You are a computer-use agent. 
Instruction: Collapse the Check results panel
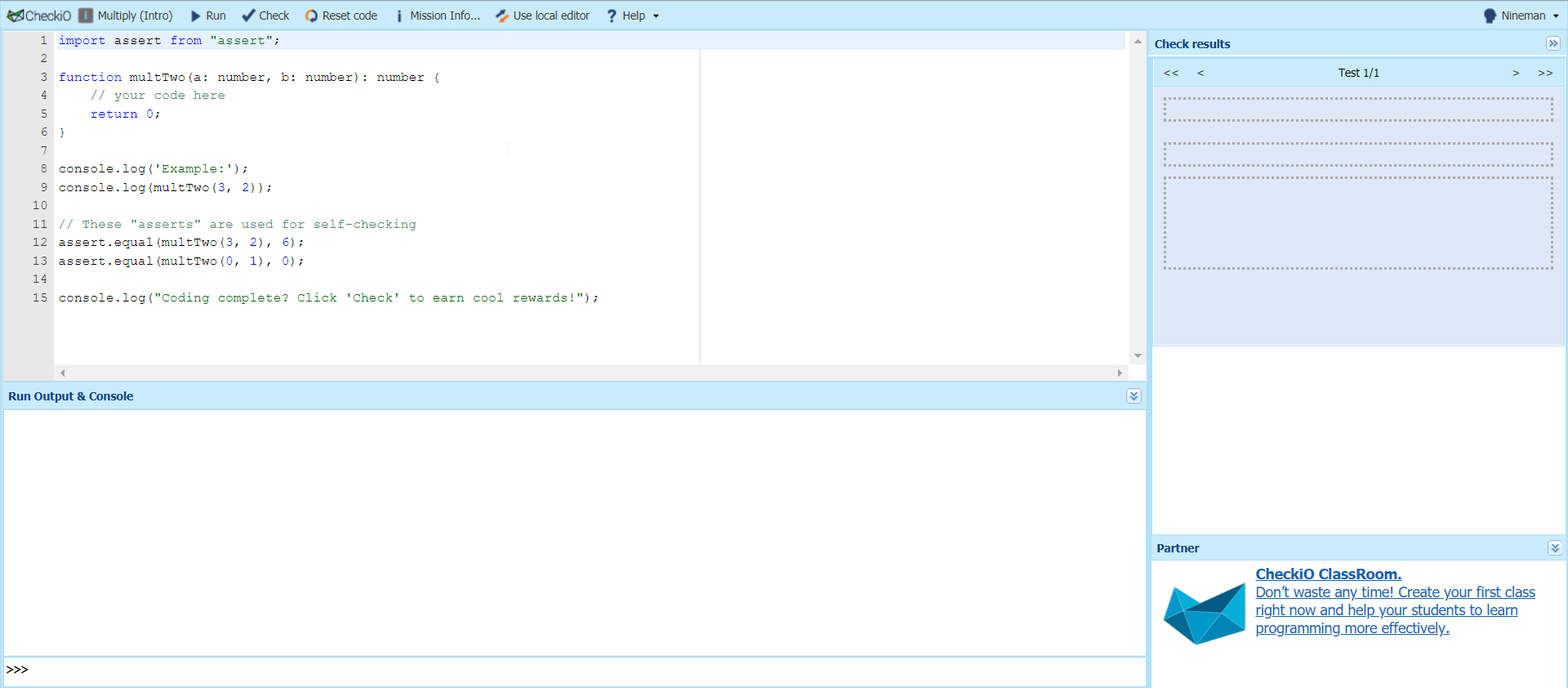pos(1552,43)
